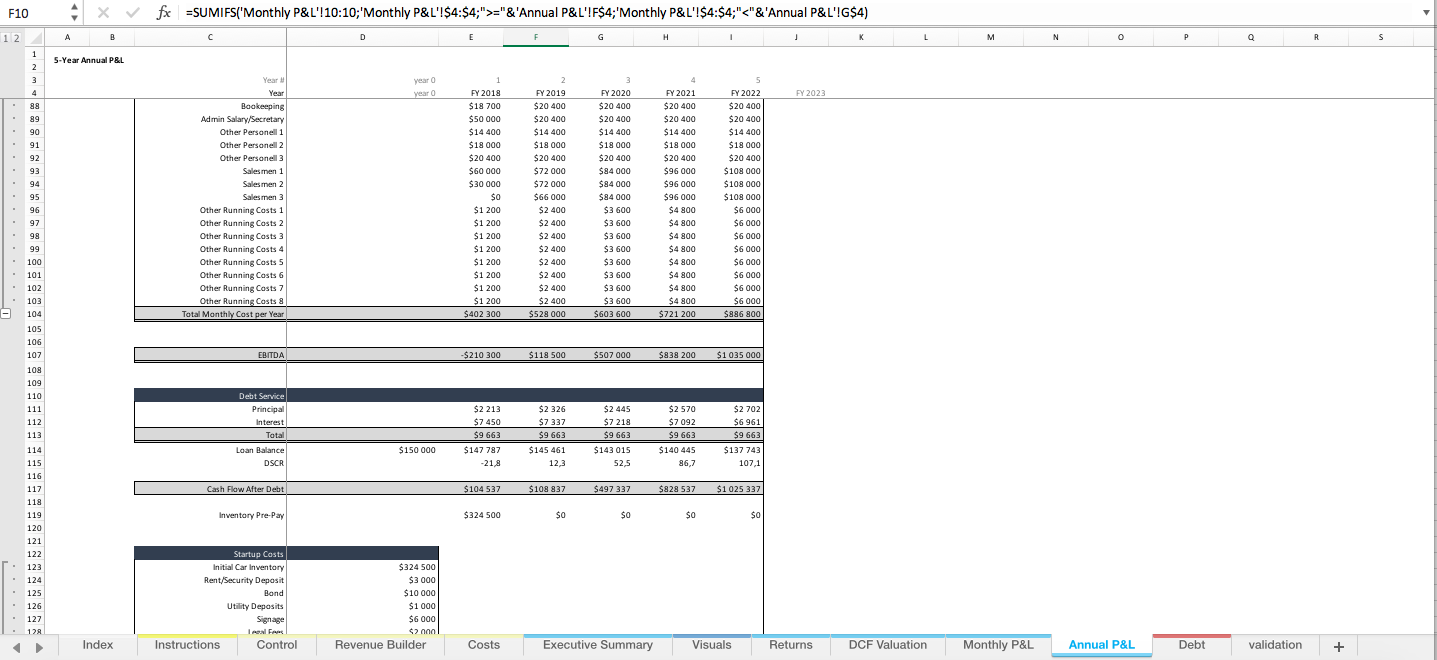Add a new worksheet with the plus icon
This screenshot has width=1437, height=660.
[x=1337, y=645]
